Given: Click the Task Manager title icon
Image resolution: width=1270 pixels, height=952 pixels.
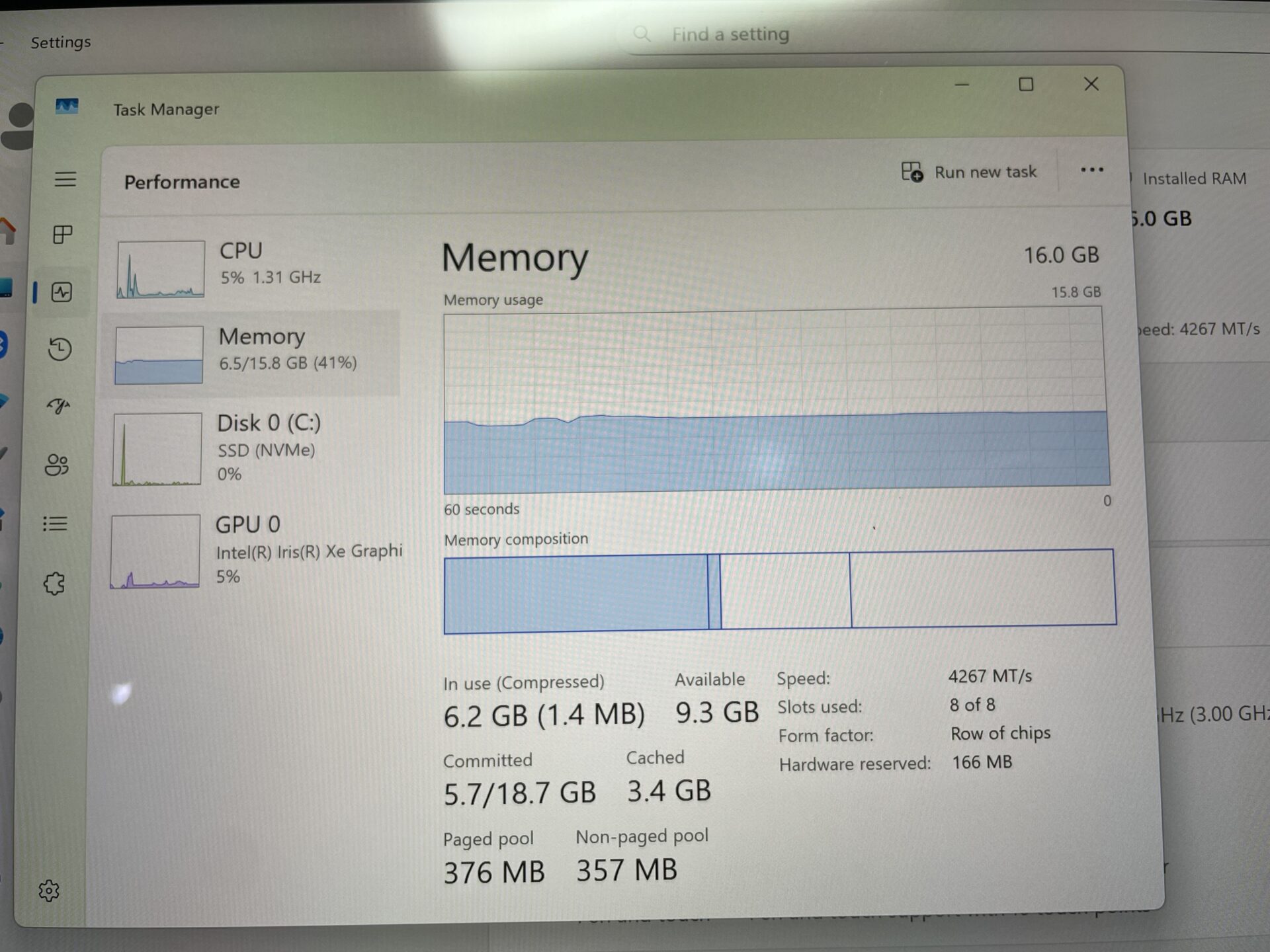Looking at the screenshot, I should click(67, 106).
